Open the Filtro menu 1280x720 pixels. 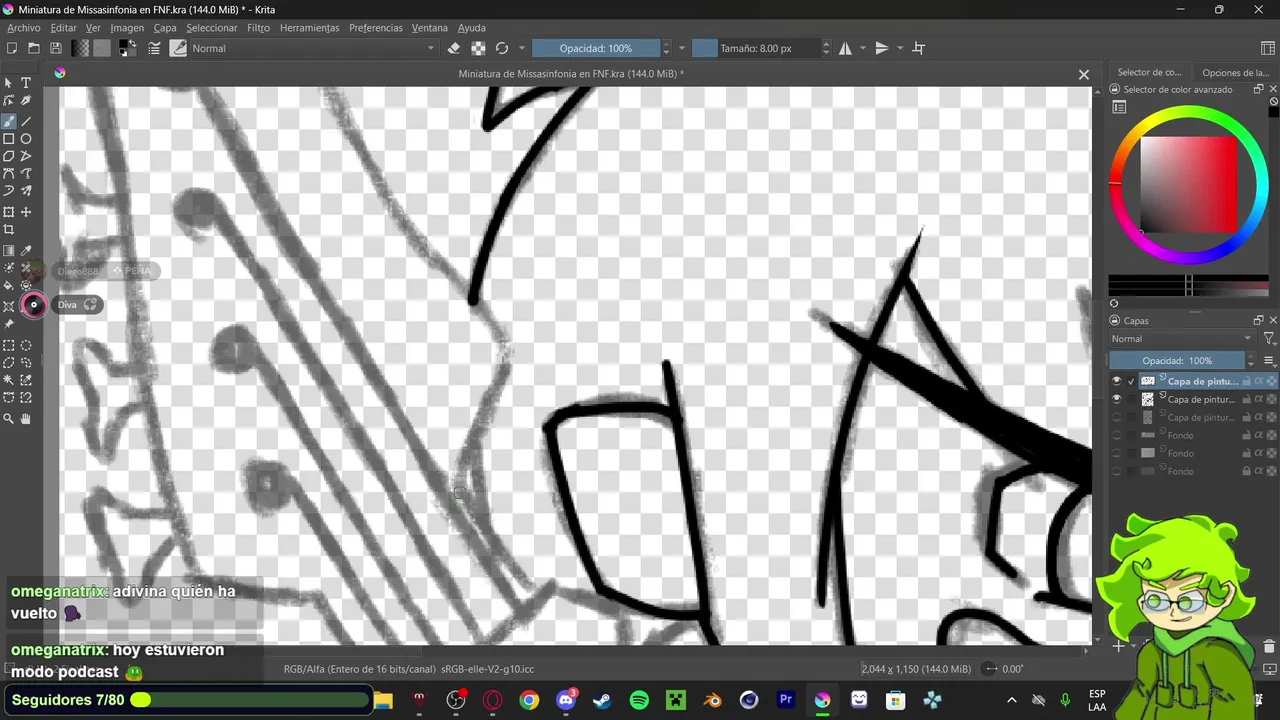click(258, 28)
